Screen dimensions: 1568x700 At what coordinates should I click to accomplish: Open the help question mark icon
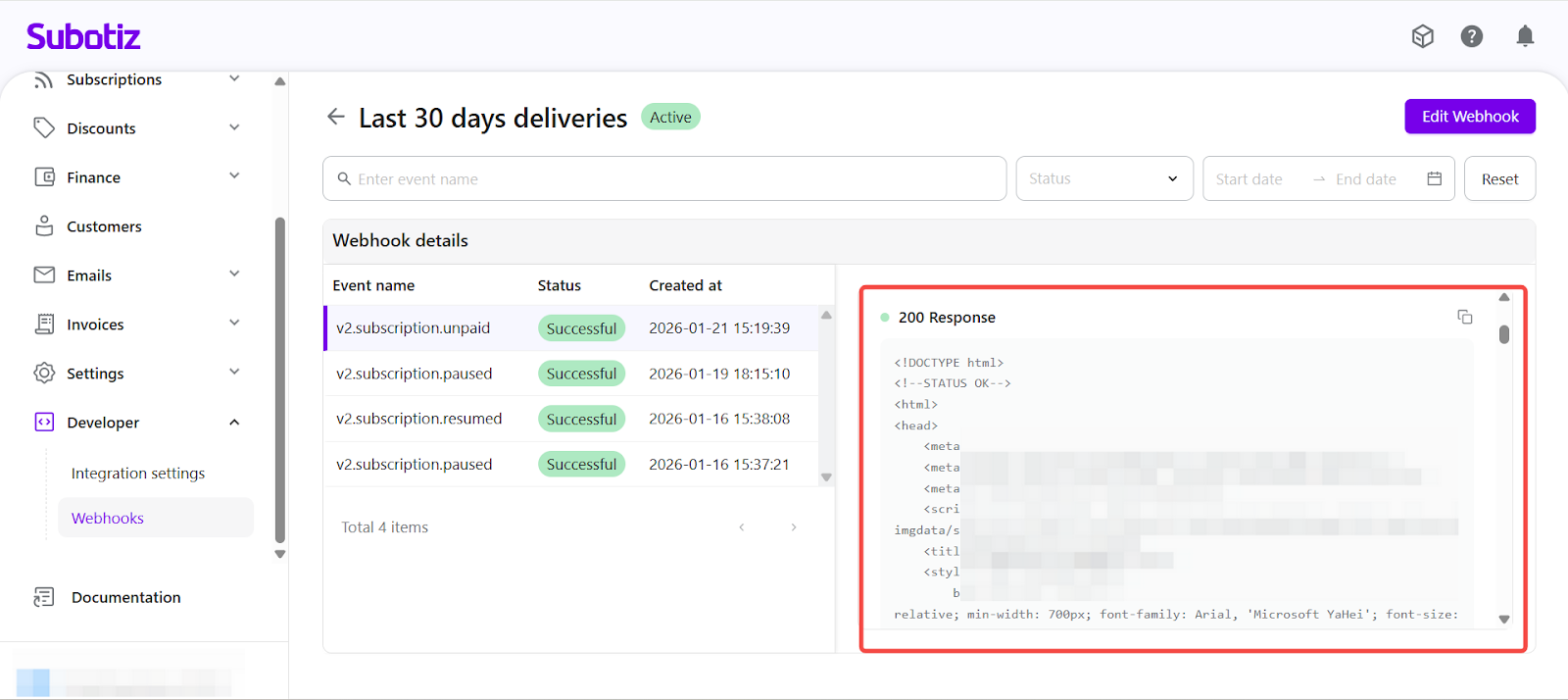coord(1471,37)
